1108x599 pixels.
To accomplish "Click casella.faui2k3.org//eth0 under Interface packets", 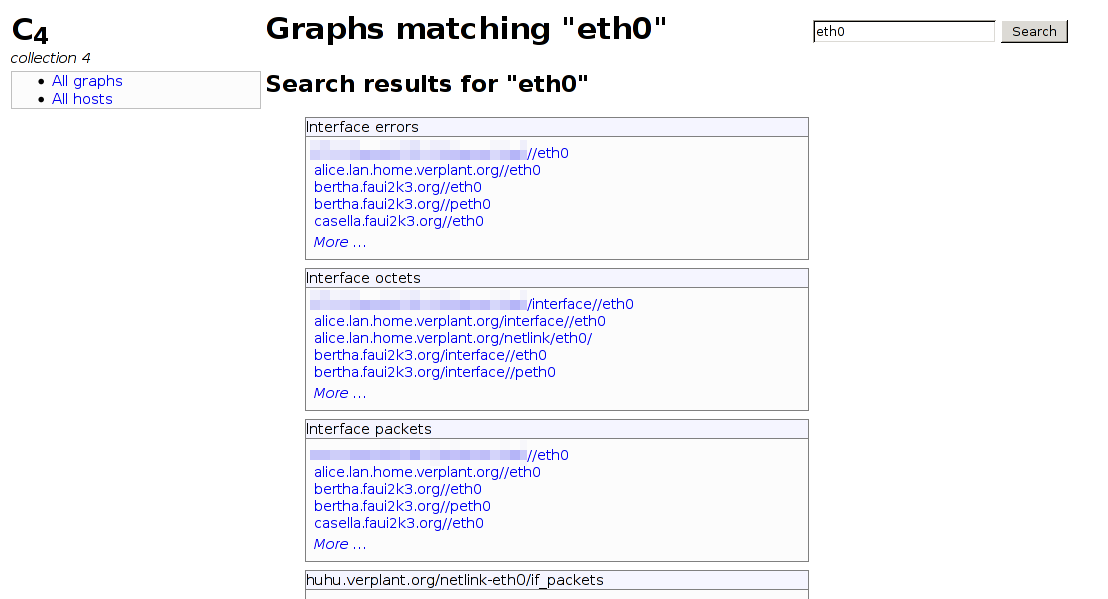I will [398, 523].
